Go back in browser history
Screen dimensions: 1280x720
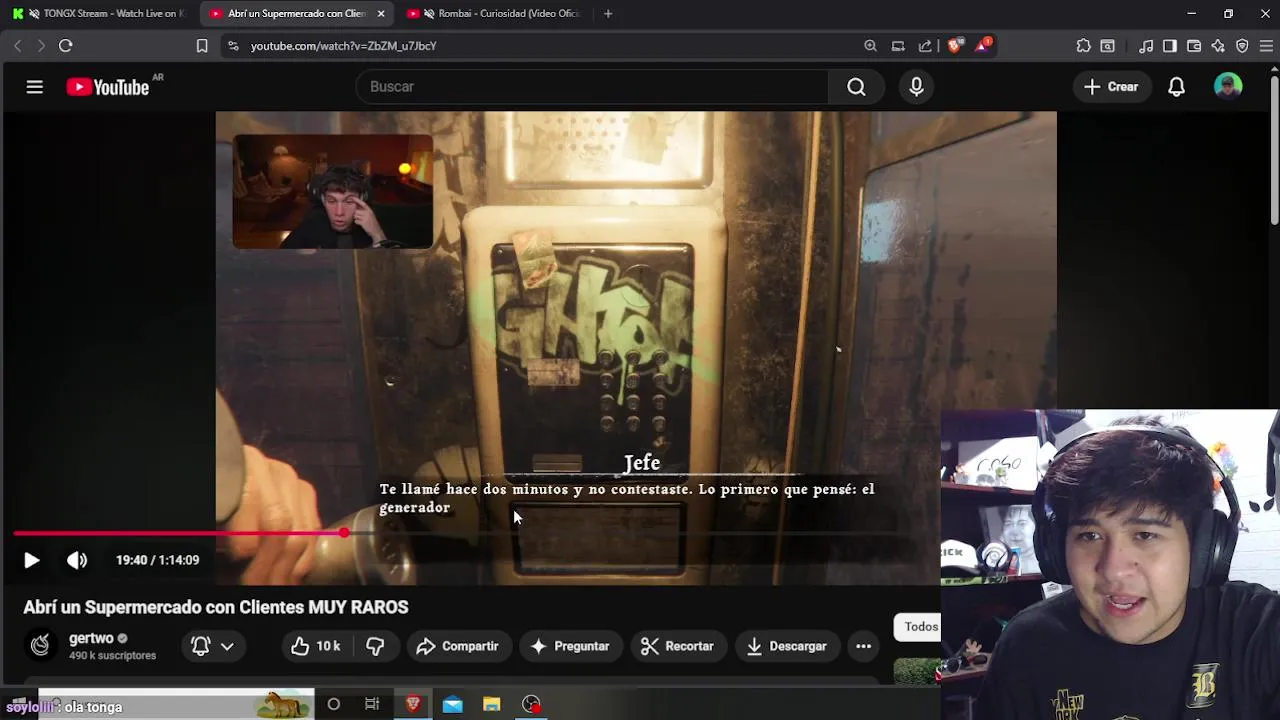pos(17,46)
